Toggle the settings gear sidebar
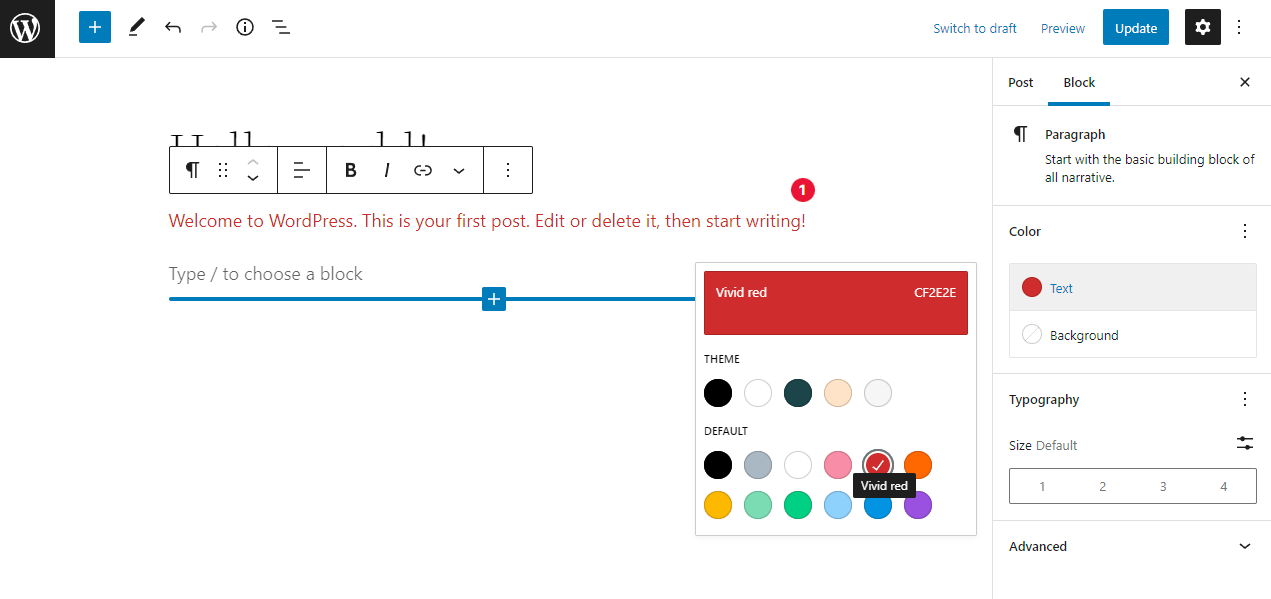1271x599 pixels. point(1203,28)
